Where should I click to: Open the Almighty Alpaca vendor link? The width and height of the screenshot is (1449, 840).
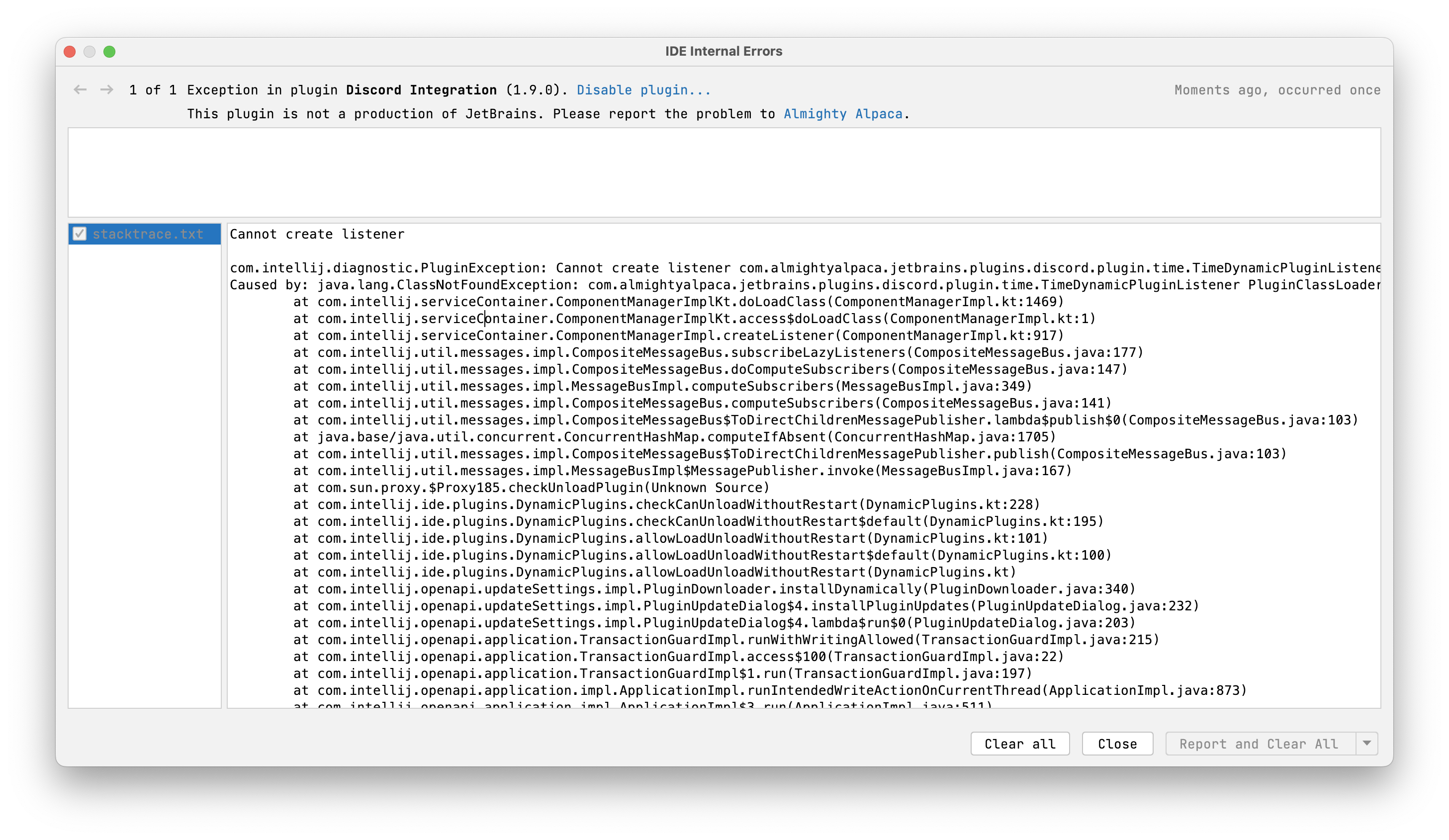coord(842,114)
